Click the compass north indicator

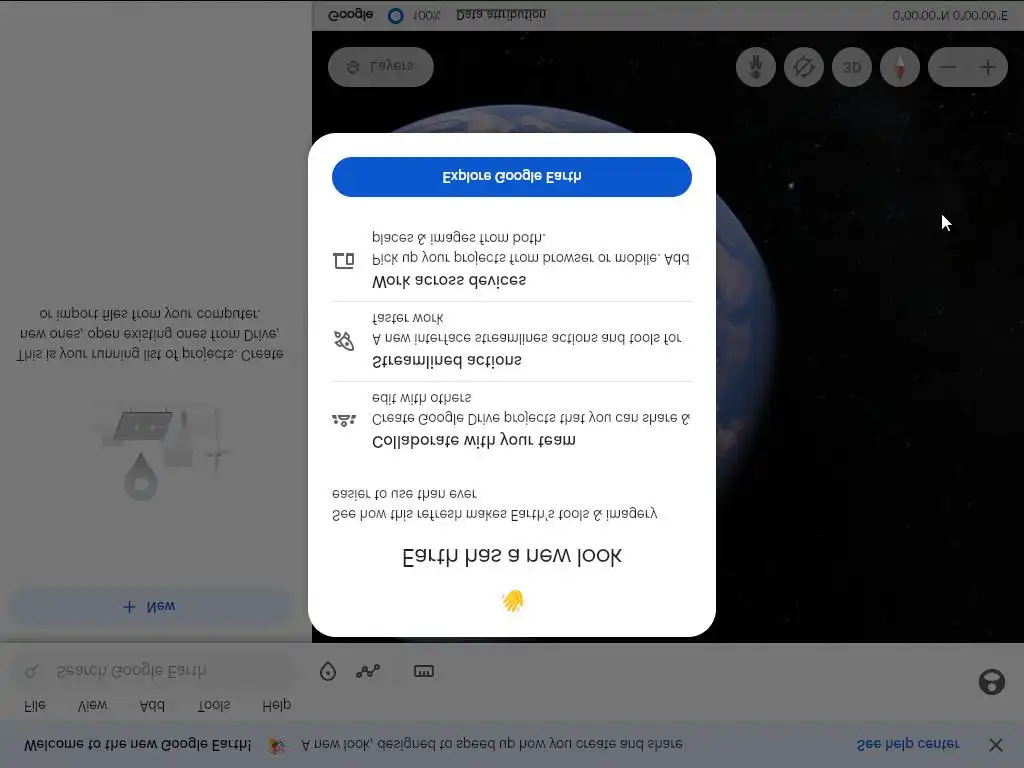click(x=900, y=67)
